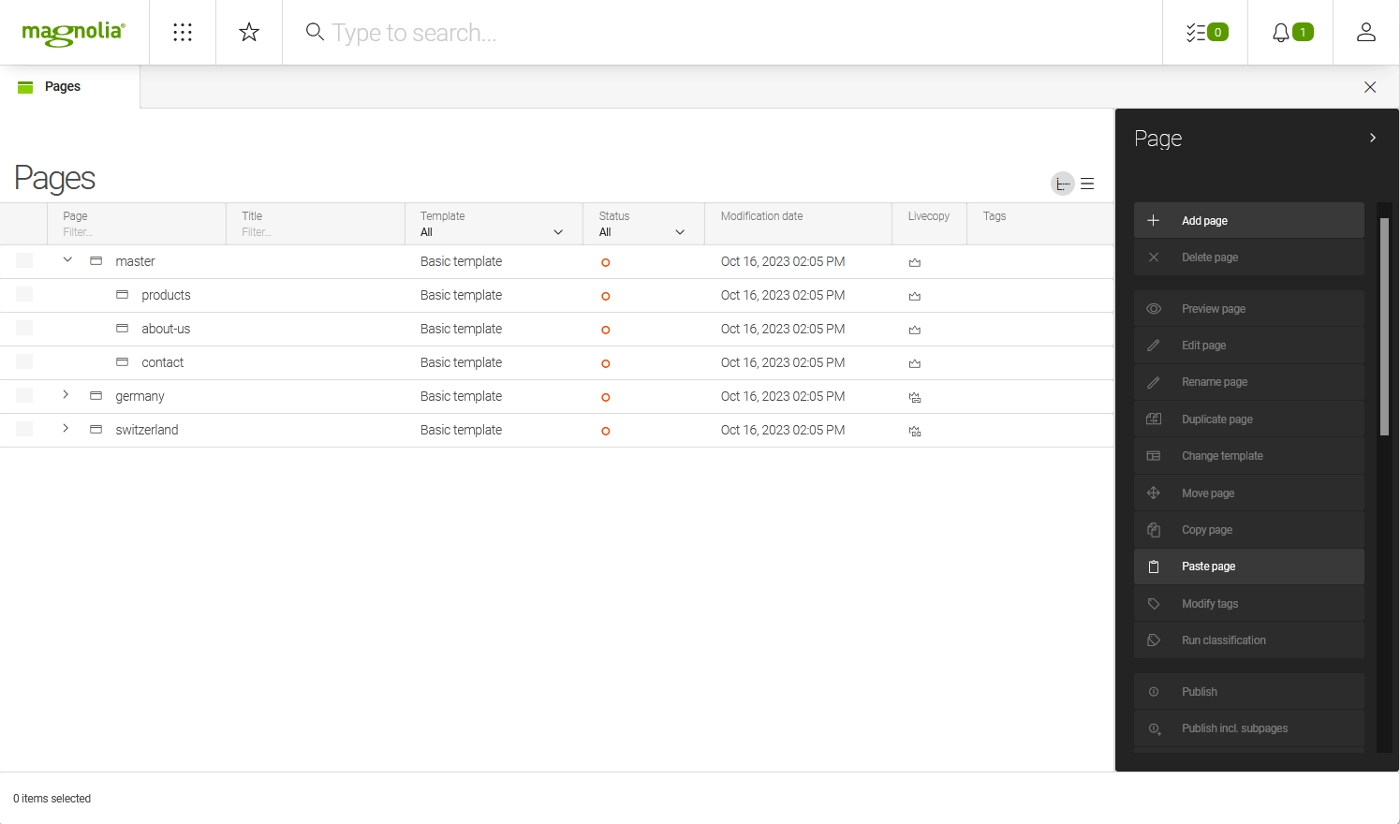Select the Pages tab

(62, 87)
